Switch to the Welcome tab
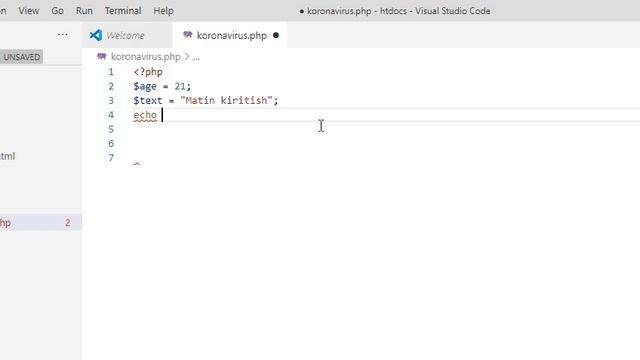The image size is (640, 360). (127, 36)
